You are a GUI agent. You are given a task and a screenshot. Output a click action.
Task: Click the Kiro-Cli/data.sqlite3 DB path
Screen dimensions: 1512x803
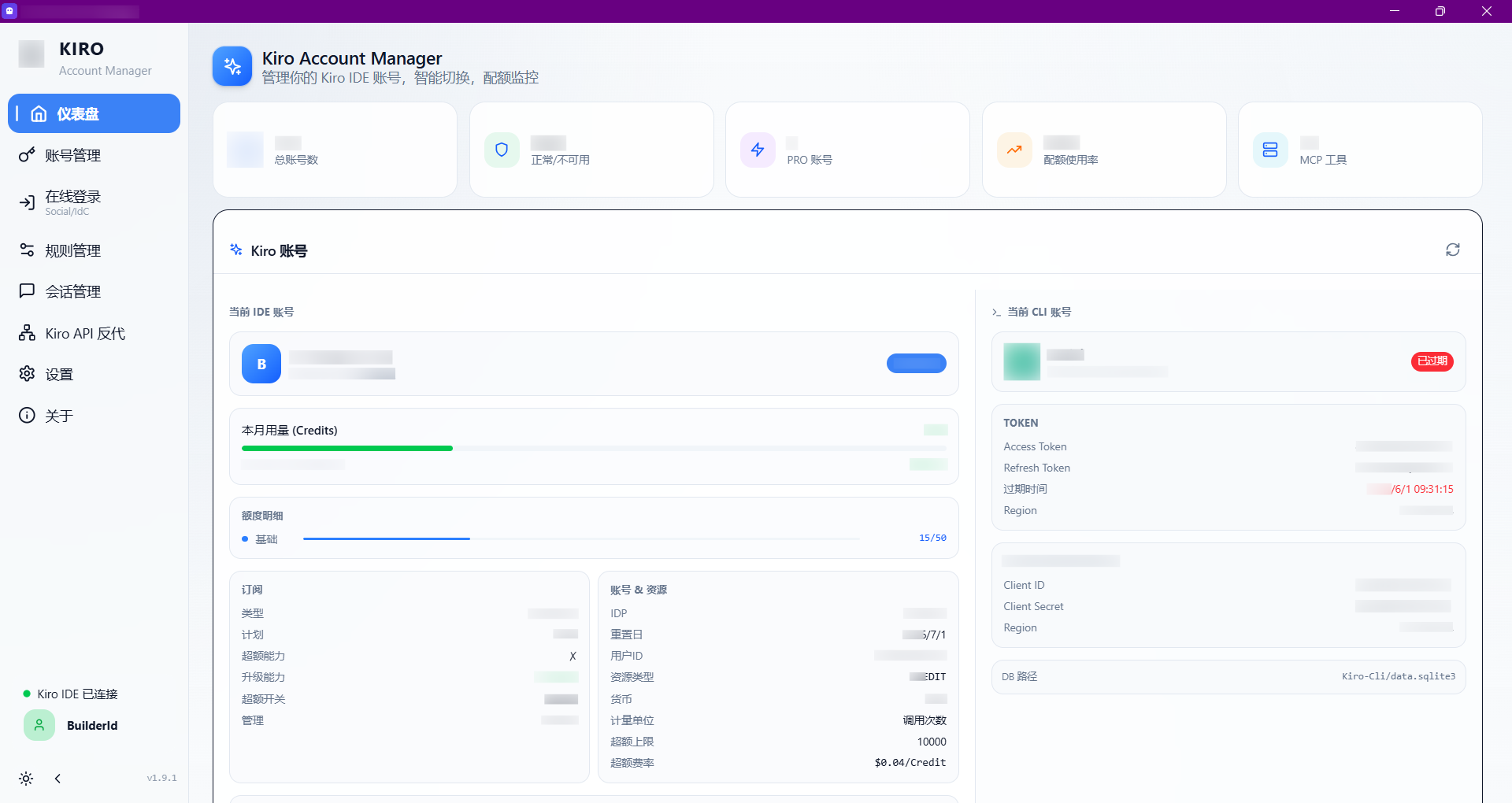click(x=1399, y=676)
